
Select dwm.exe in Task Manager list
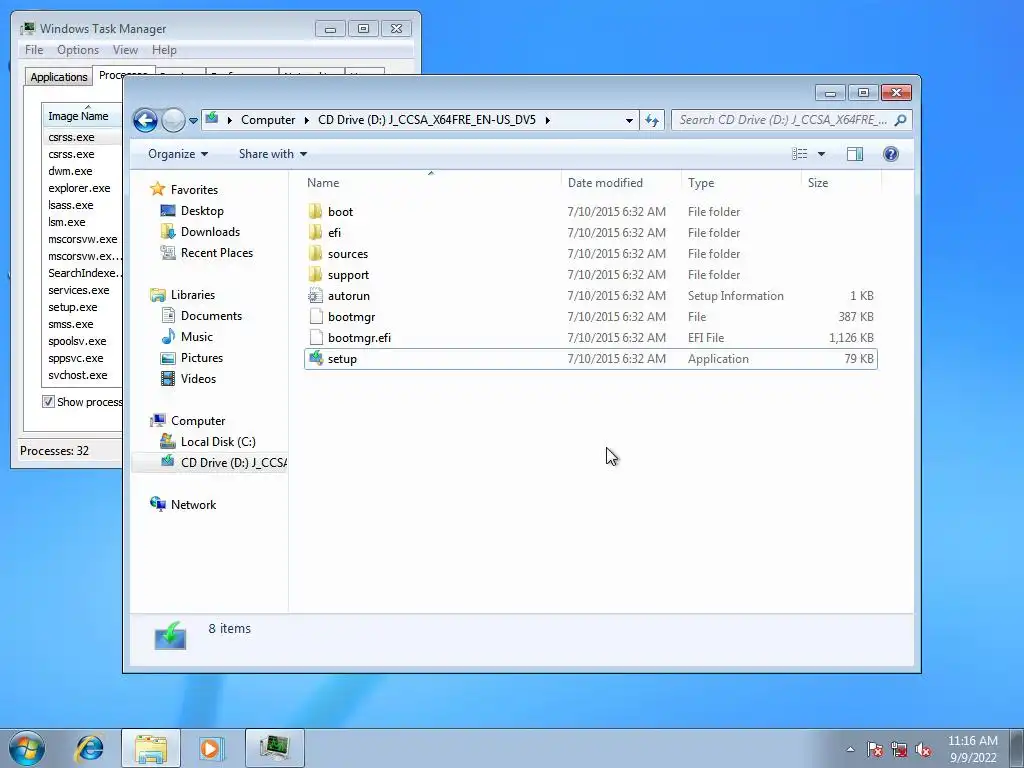tap(70, 171)
